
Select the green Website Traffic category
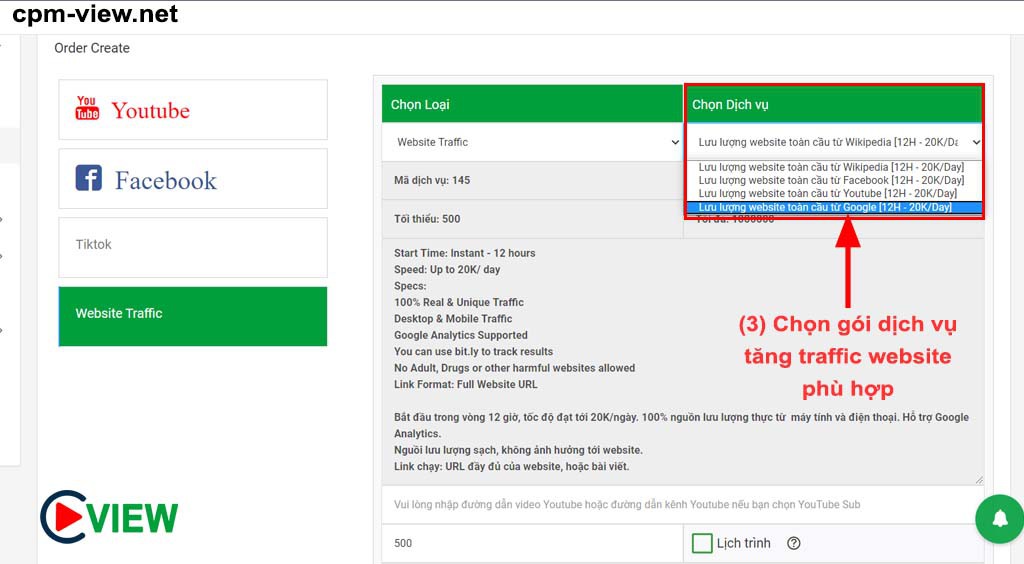tap(193, 316)
